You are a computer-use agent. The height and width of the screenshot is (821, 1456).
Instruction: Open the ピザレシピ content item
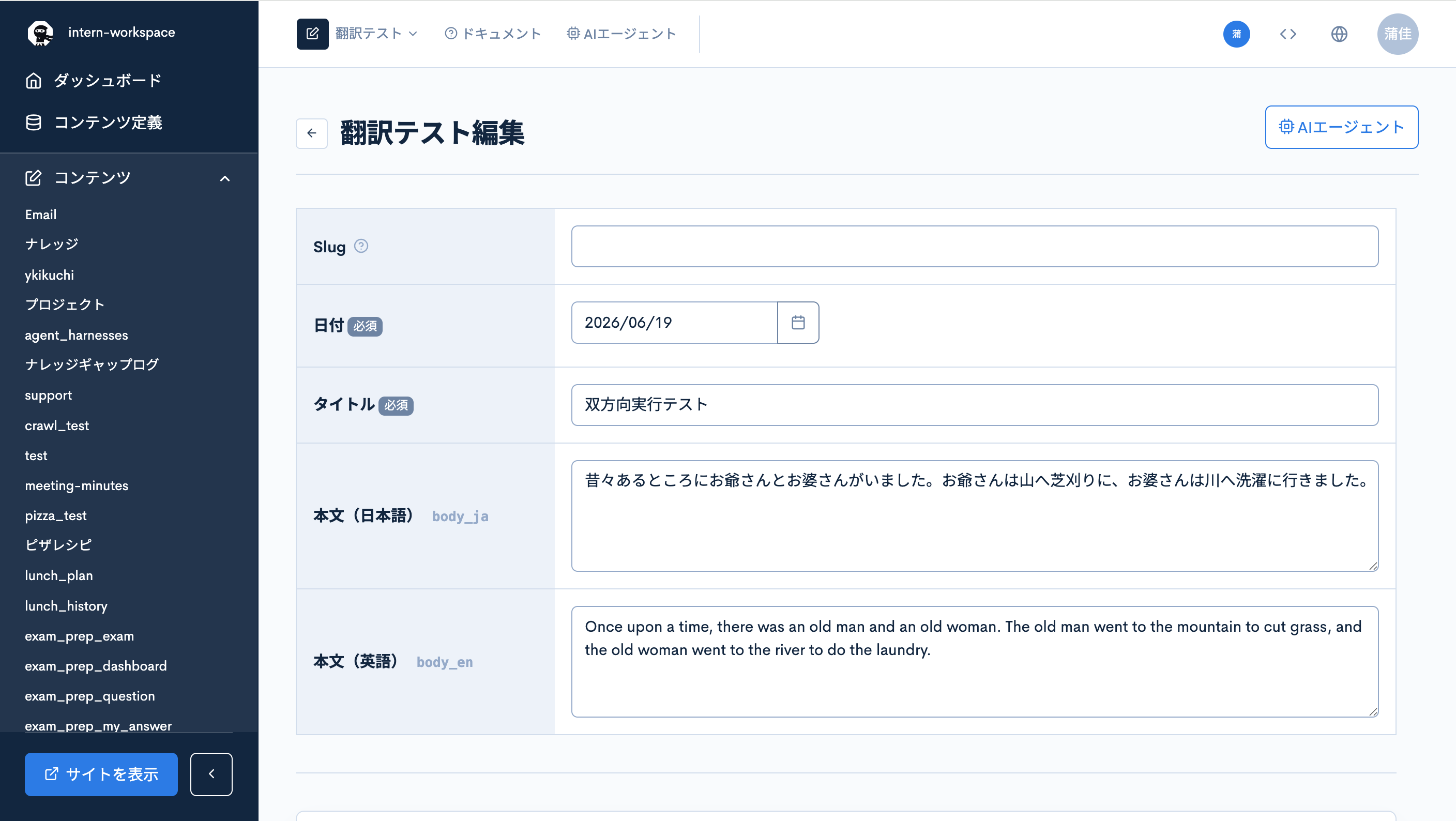[x=59, y=545]
